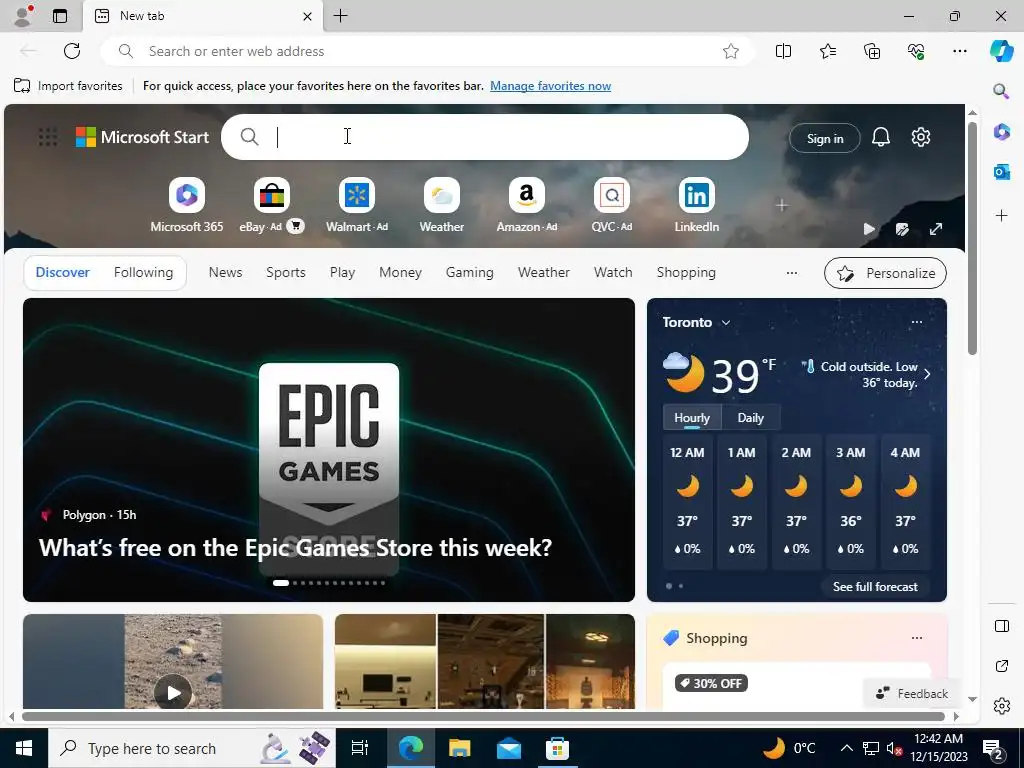This screenshot has height=768, width=1024.
Task: Show Daily forecast
Action: click(750, 418)
